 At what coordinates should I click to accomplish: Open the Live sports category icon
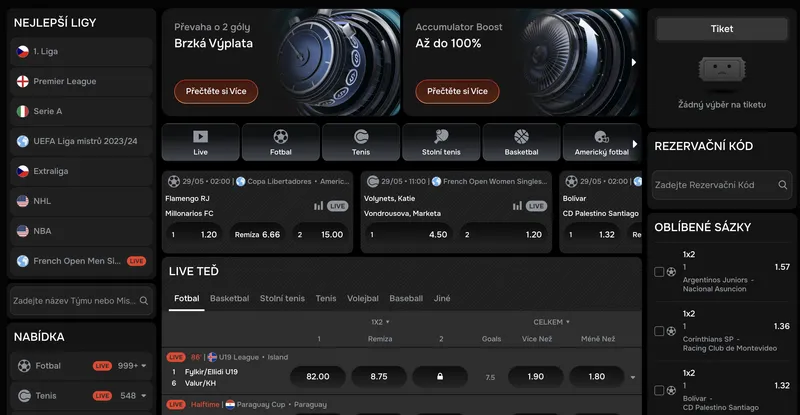point(200,142)
